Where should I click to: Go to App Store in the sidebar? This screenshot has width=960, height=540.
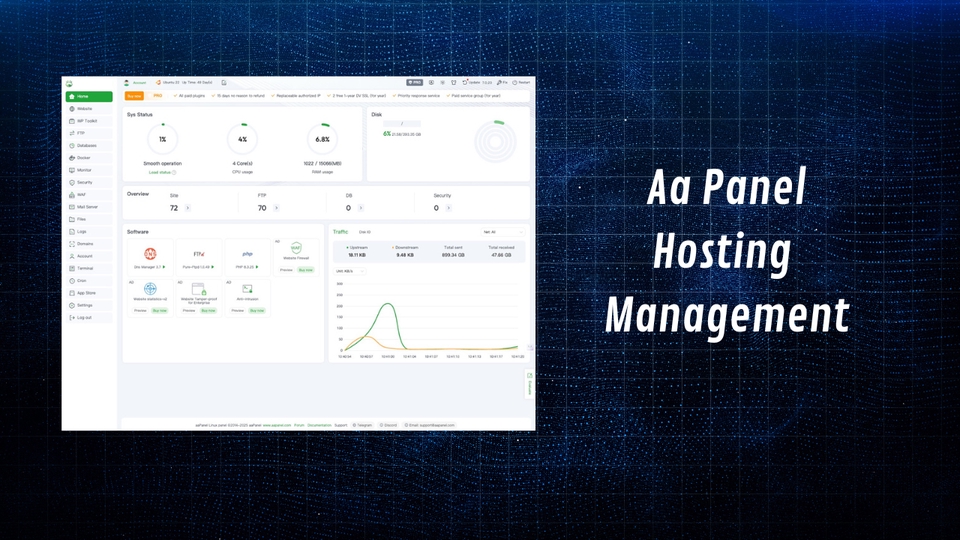click(x=86, y=293)
